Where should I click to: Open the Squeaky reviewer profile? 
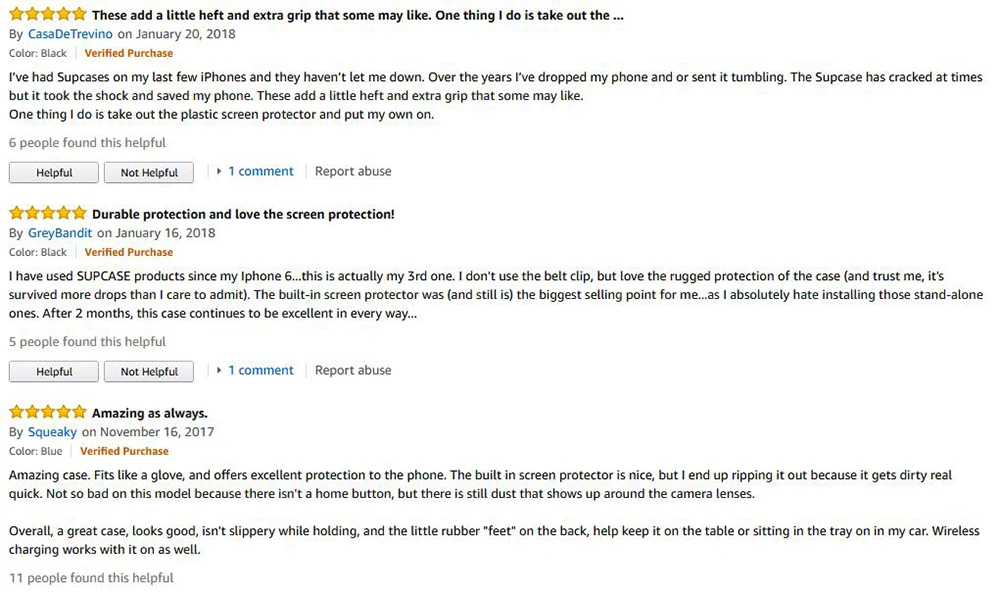[x=52, y=432]
